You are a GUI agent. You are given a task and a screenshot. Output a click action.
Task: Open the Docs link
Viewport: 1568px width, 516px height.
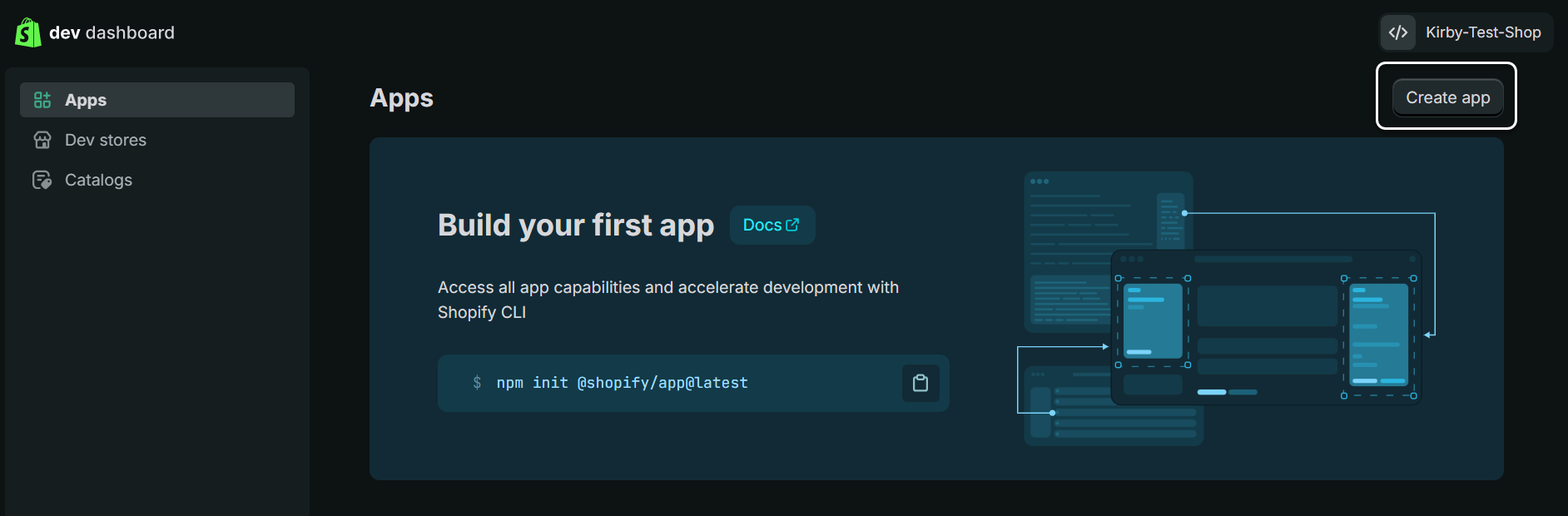[x=772, y=225]
